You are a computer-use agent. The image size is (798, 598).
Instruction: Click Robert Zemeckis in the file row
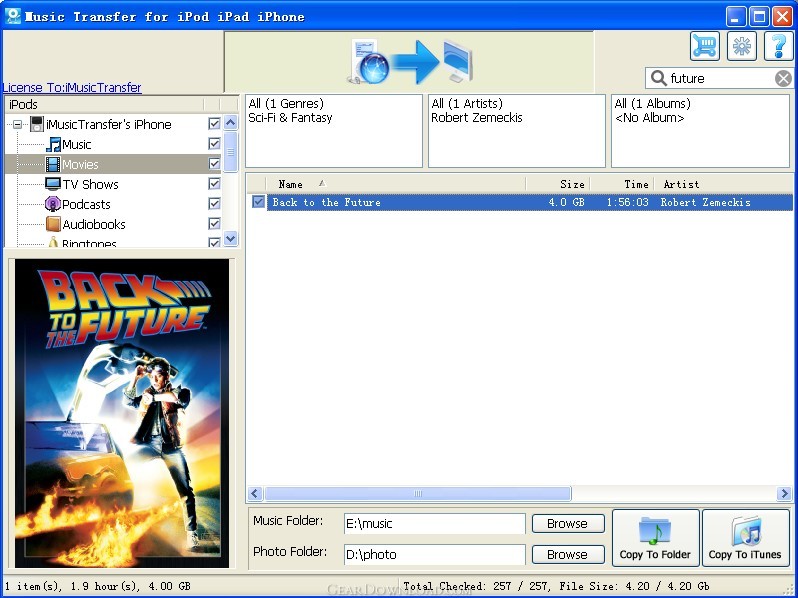tap(705, 202)
